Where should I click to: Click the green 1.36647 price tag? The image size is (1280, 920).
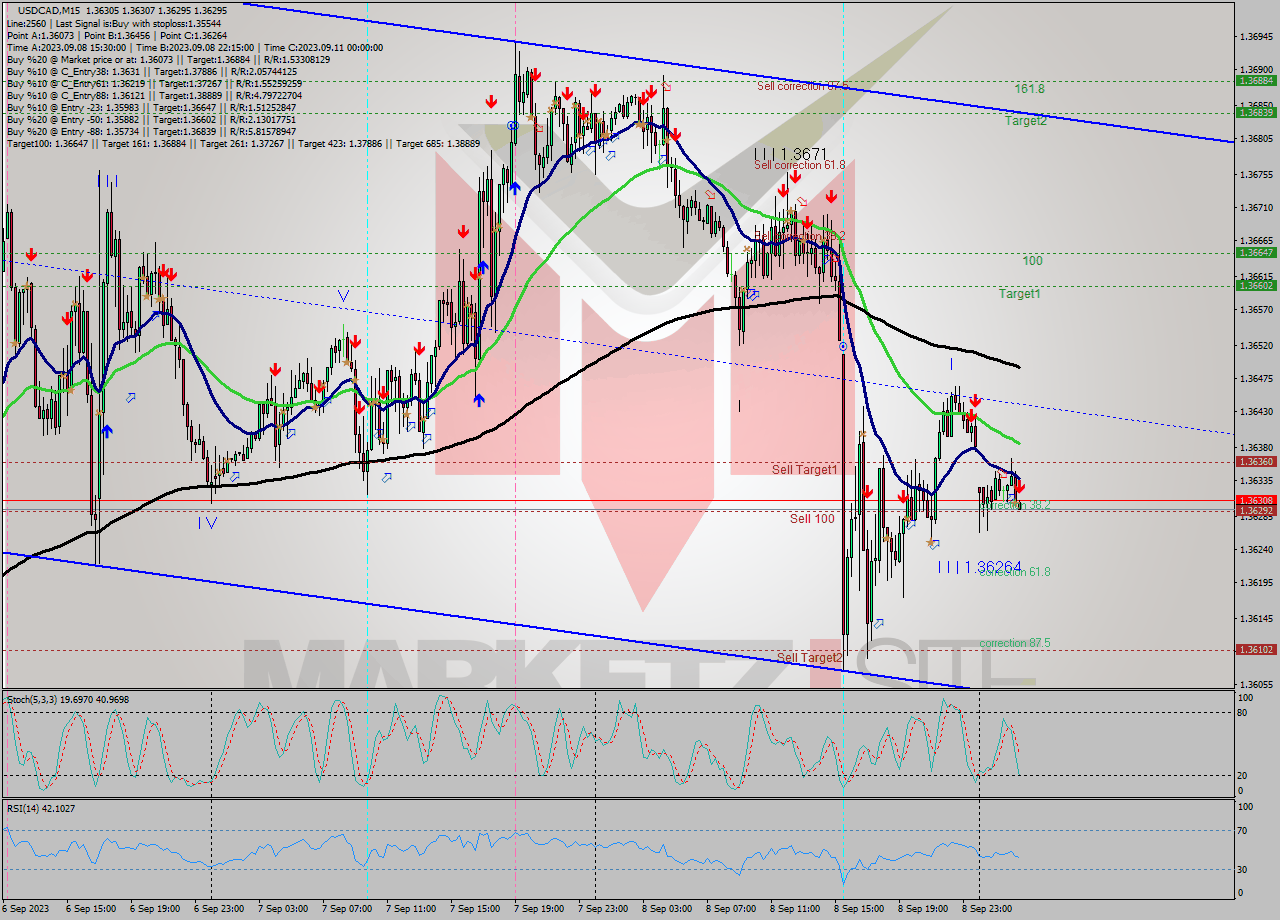pos(1255,252)
